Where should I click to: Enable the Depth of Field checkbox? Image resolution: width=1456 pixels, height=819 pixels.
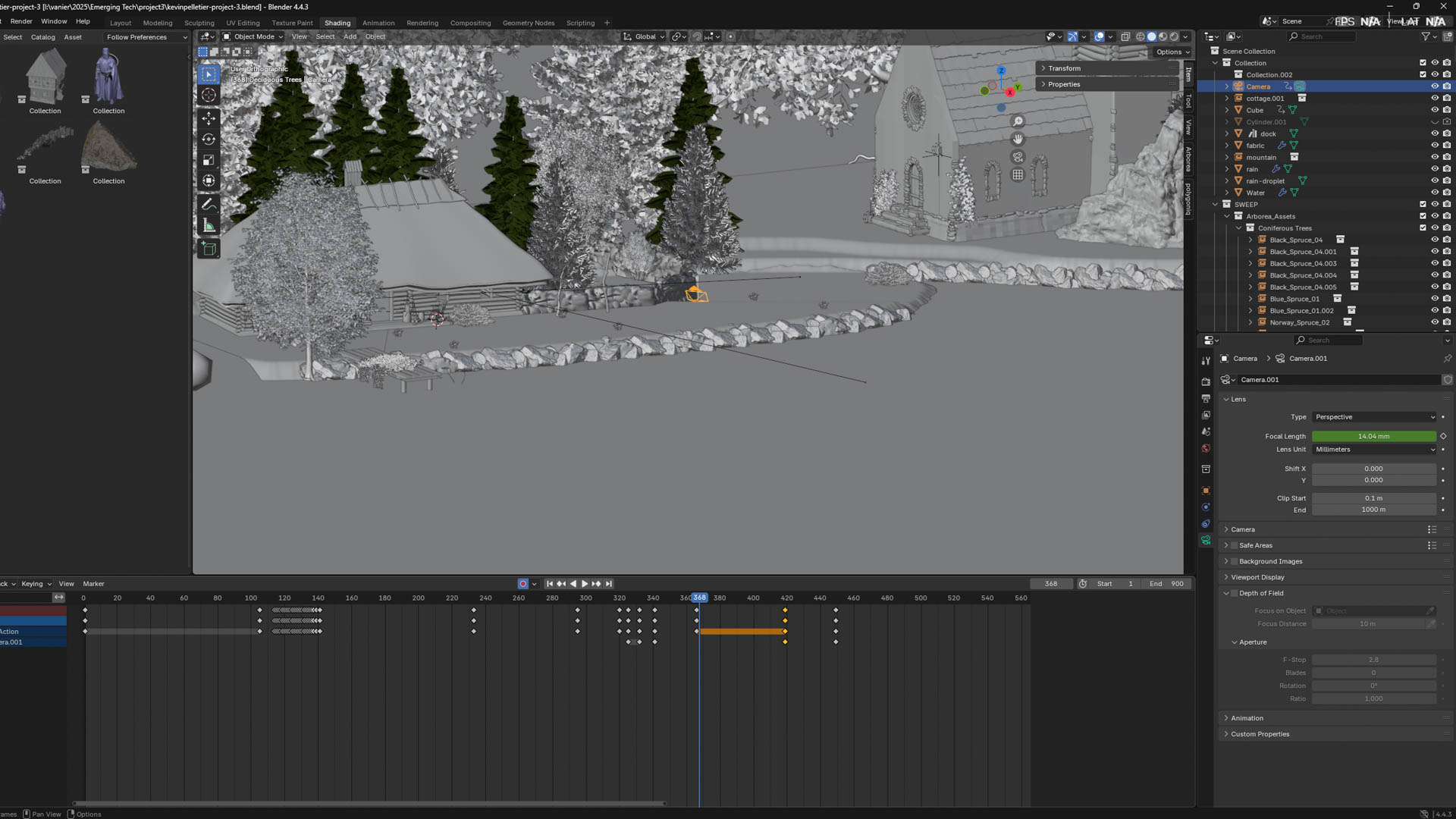point(1234,593)
